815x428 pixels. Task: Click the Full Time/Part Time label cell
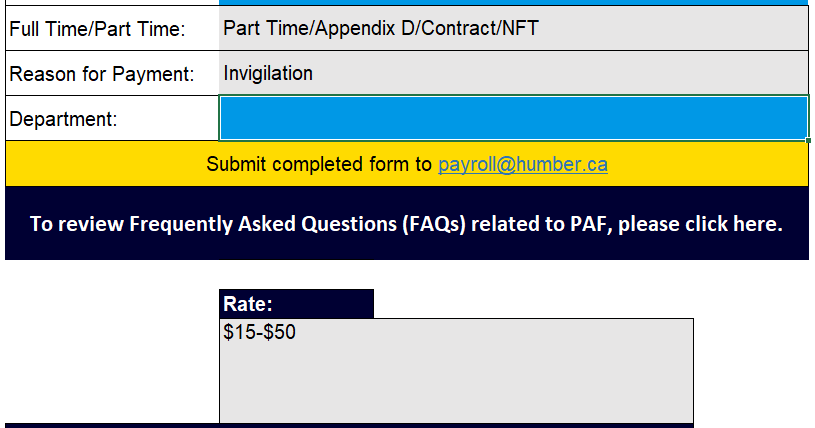point(112,28)
